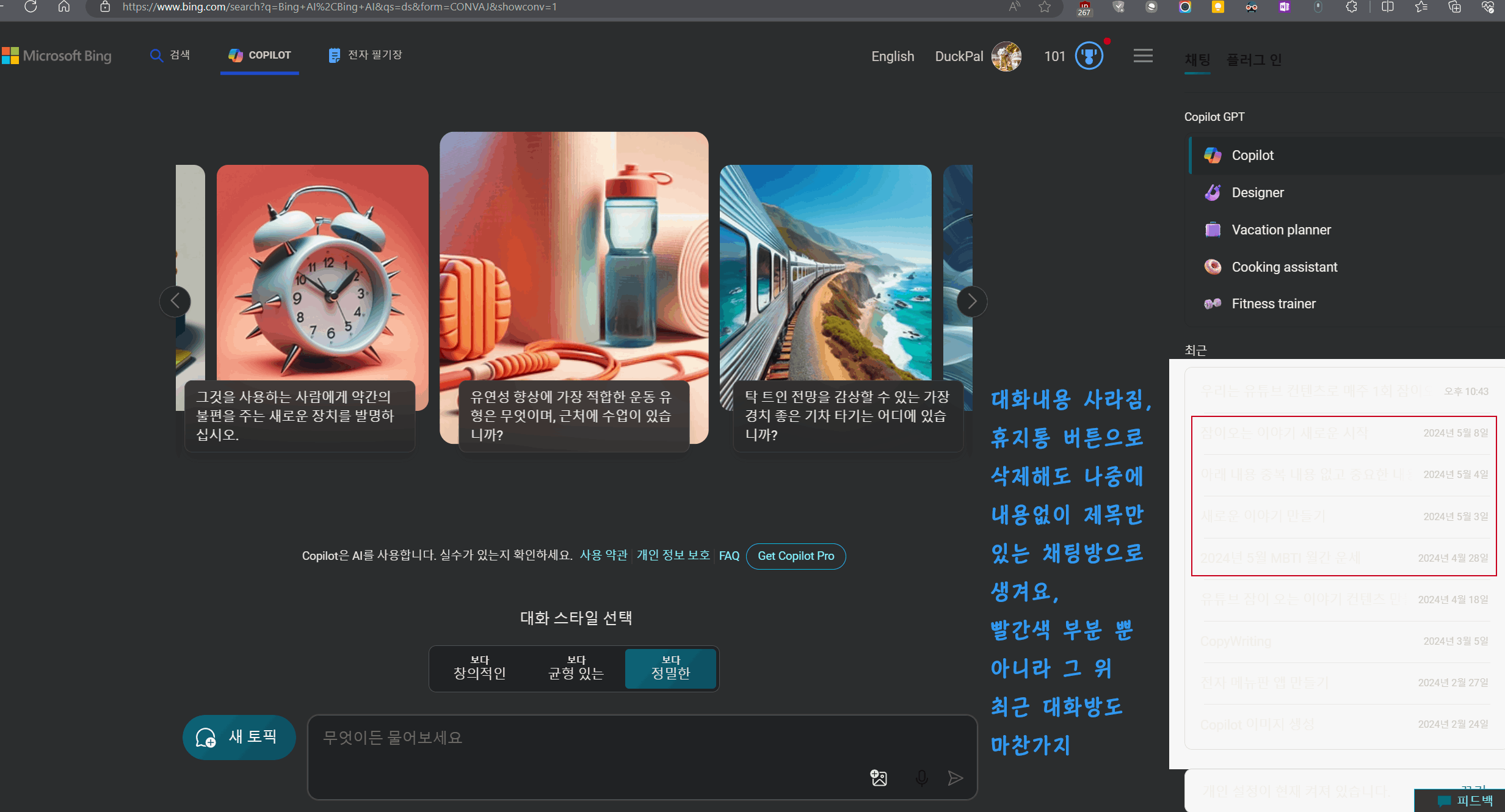
Task: Select the Designer GPT
Action: (x=1346, y=192)
